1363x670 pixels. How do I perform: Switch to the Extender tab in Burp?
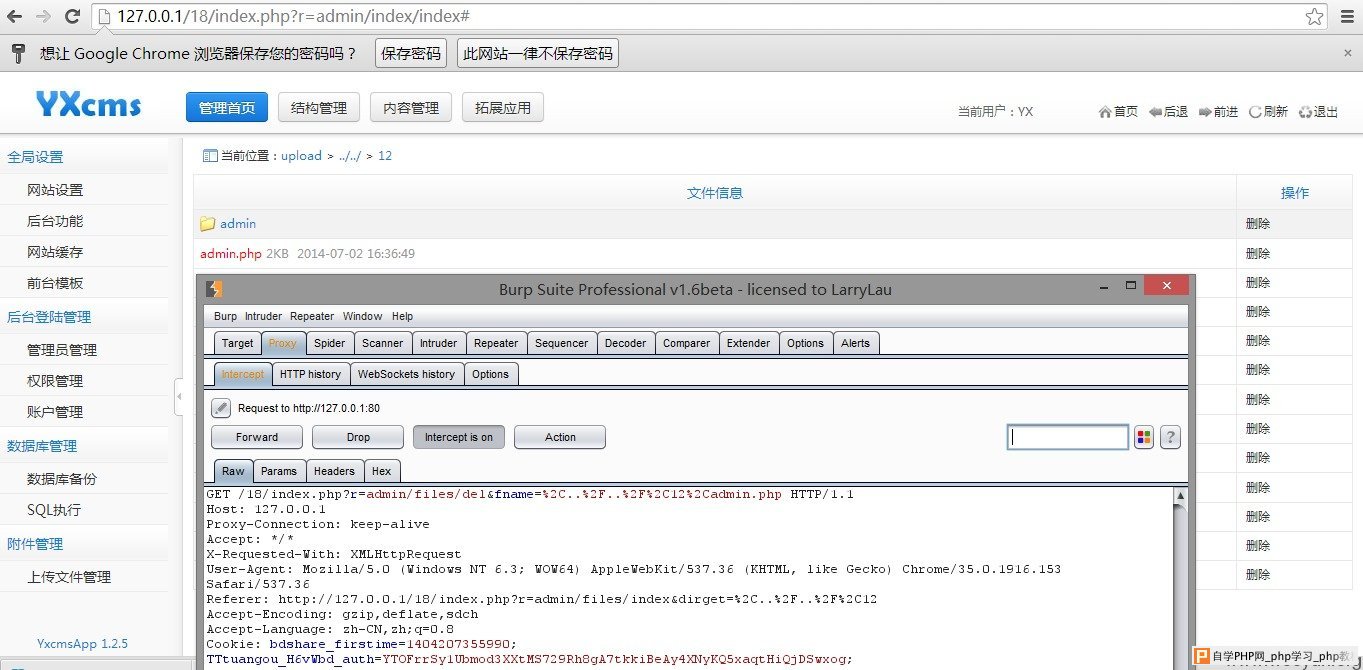(x=749, y=343)
